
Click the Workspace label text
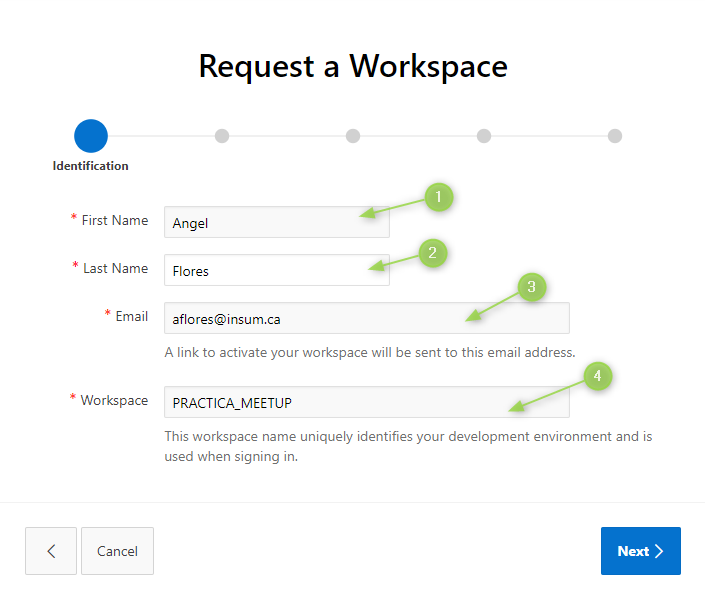114,400
